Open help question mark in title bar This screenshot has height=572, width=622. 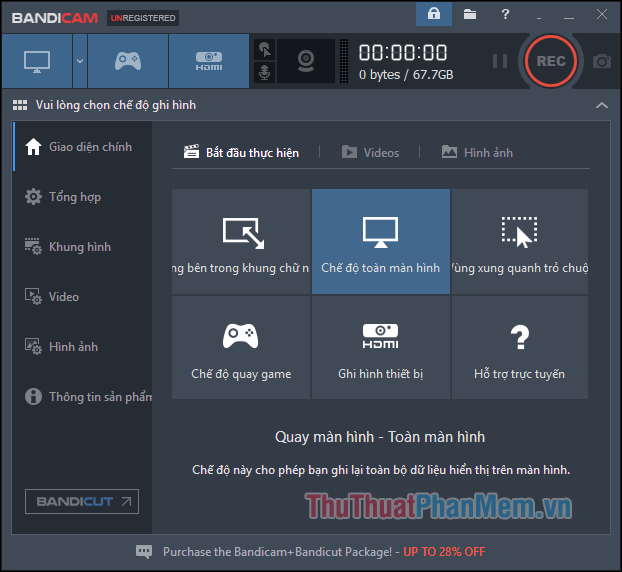(505, 14)
